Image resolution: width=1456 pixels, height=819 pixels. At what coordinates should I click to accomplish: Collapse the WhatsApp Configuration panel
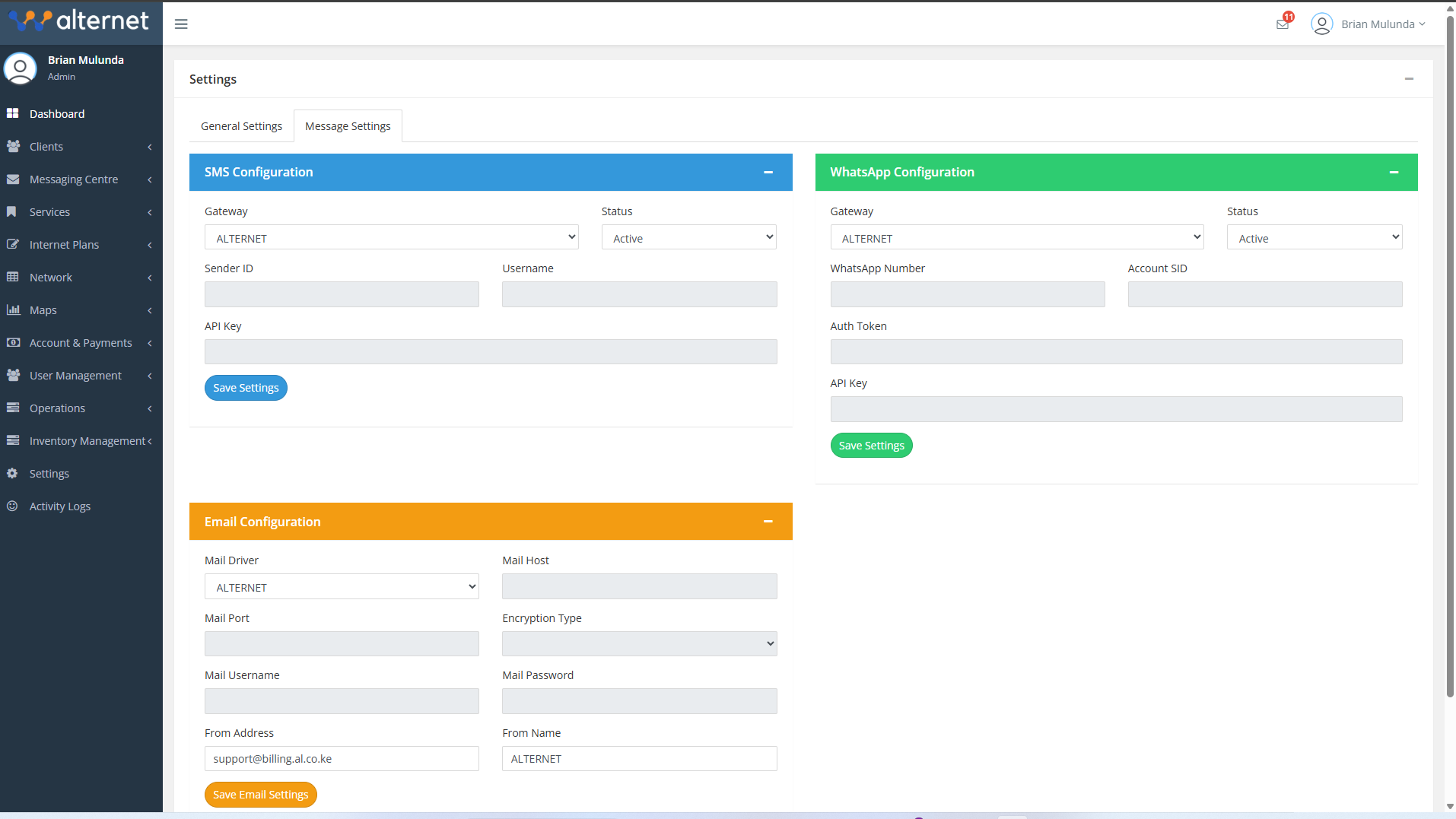pos(1394,172)
